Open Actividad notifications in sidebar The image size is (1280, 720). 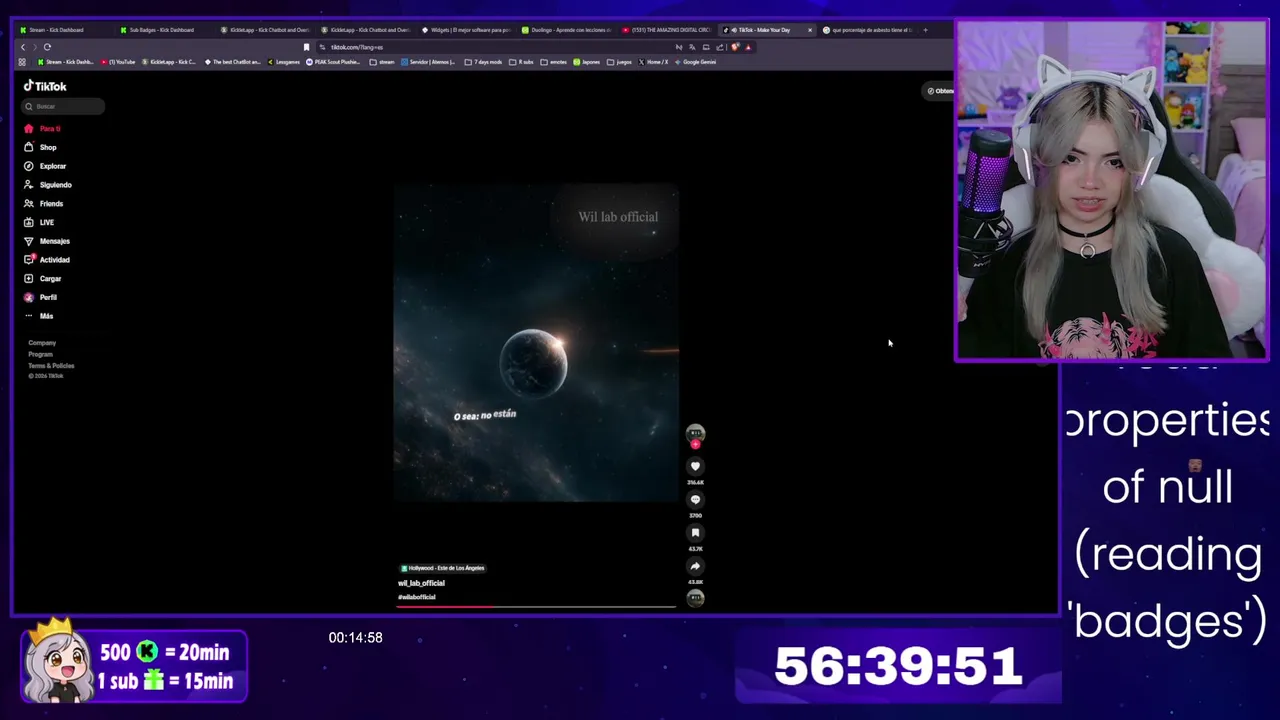pos(47,260)
